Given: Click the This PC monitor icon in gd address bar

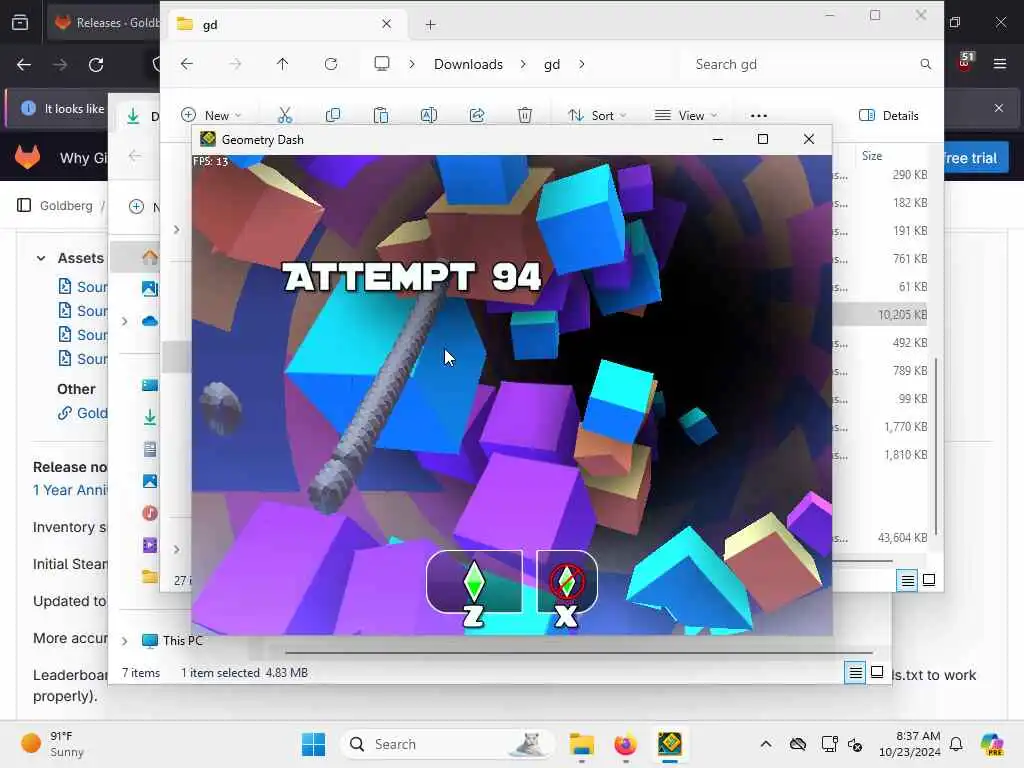Looking at the screenshot, I should click(x=381, y=63).
